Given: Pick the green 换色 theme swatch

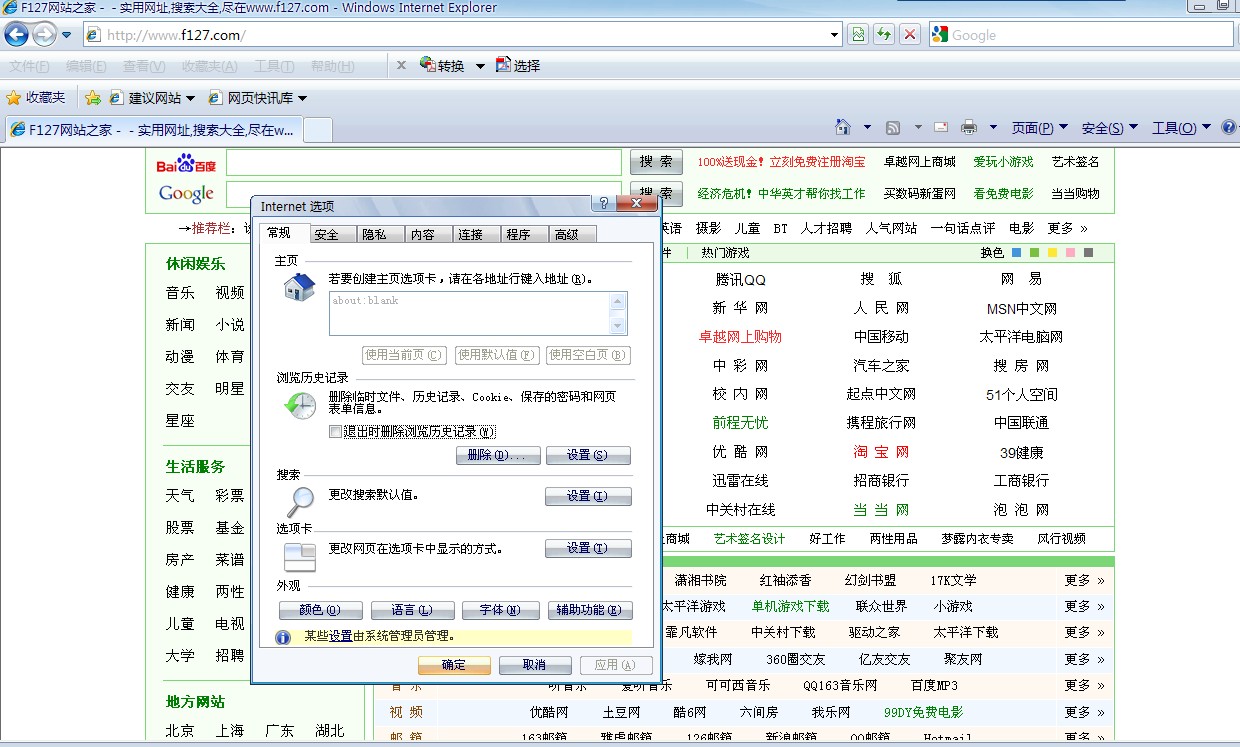Looking at the screenshot, I should [1035, 253].
